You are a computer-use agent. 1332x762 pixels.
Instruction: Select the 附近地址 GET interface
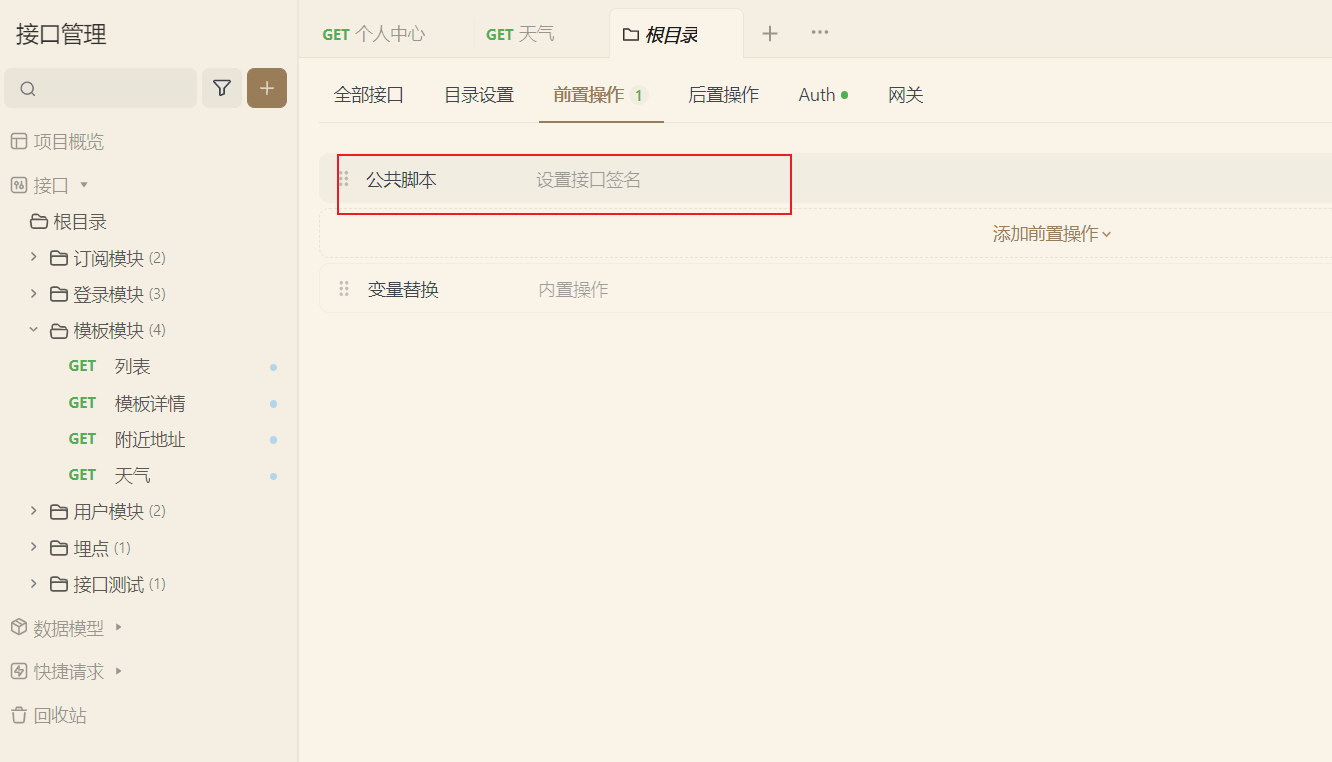pyautogui.click(x=149, y=439)
